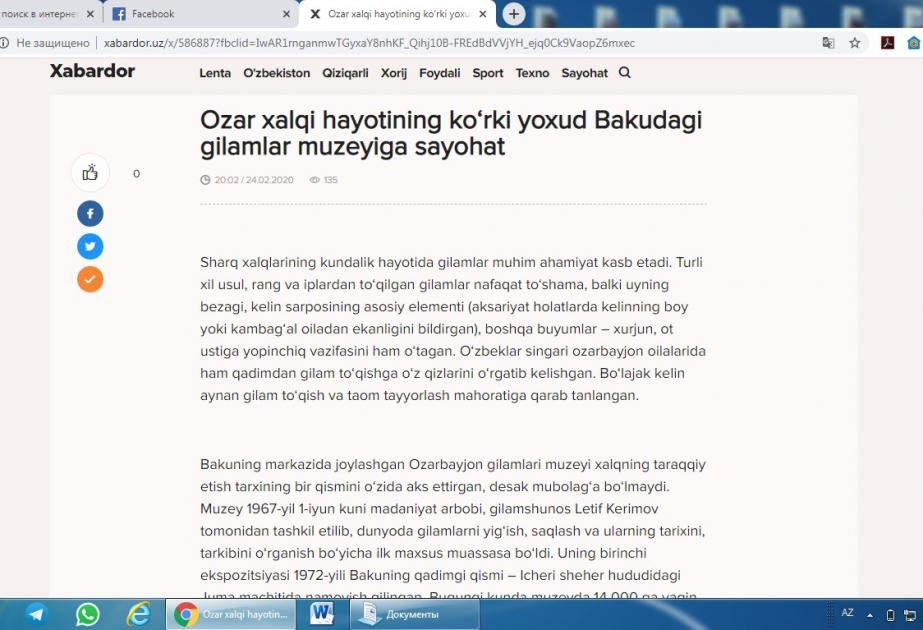
Task: Open the Lenta menu item
Action: tap(215, 73)
